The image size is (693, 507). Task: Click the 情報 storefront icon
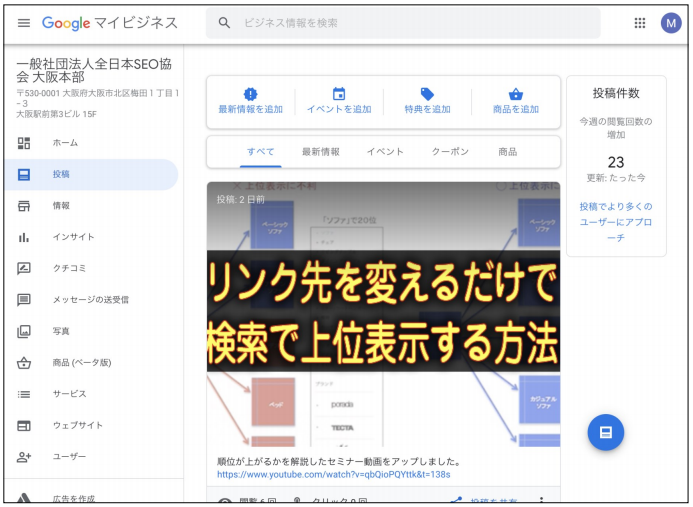tap(24, 206)
